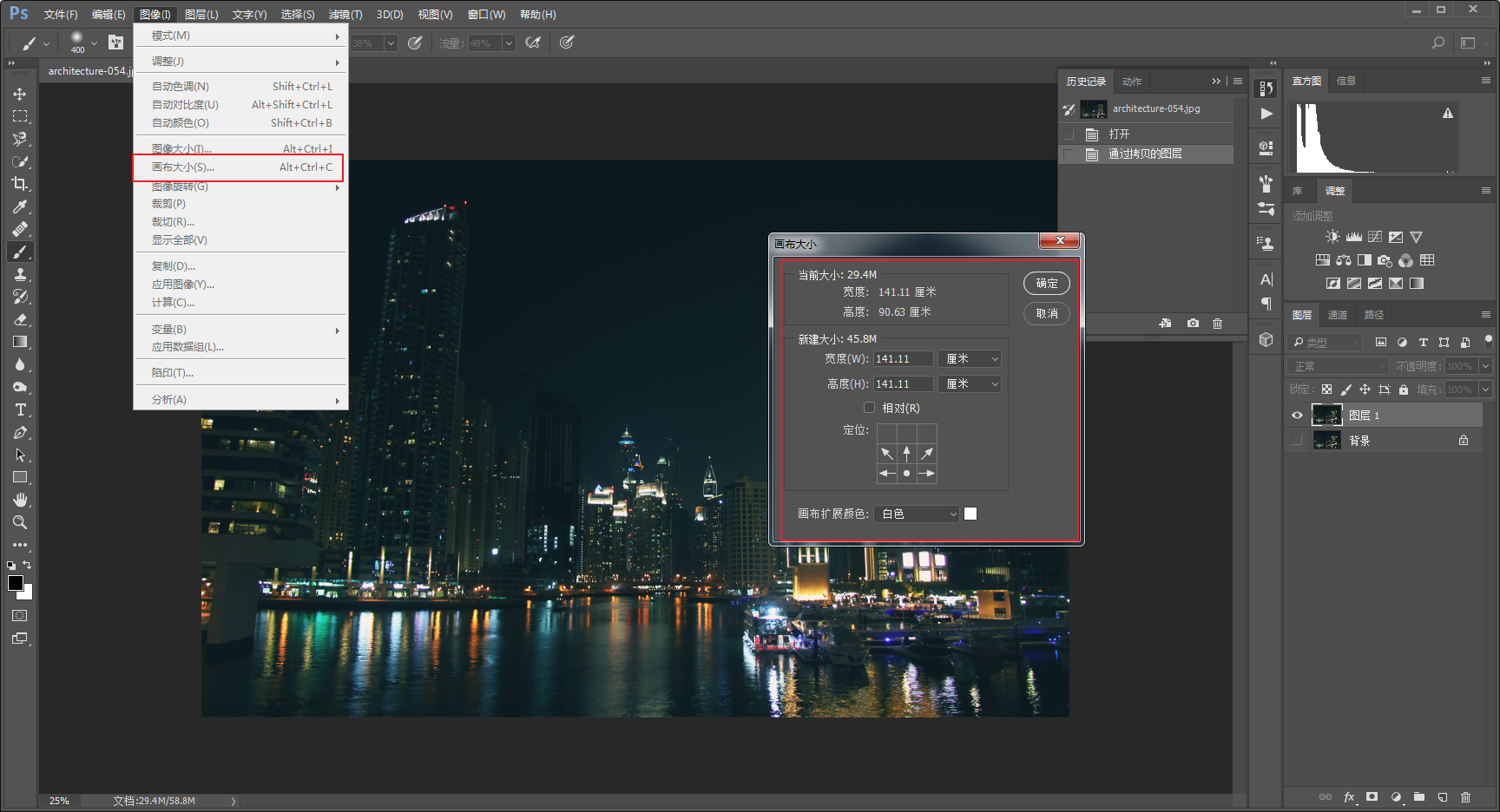This screenshot has width=1500, height=812.
Task: Open brush preset picker dropdown
Action: point(94,43)
